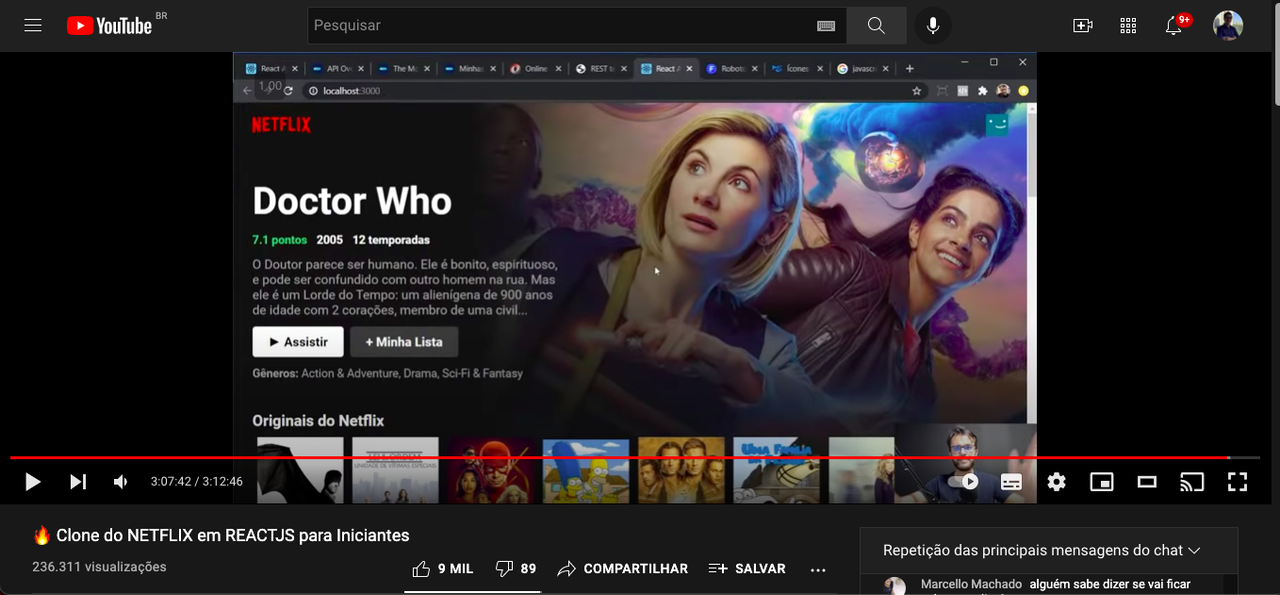Click SALVAR to save the video

point(747,568)
